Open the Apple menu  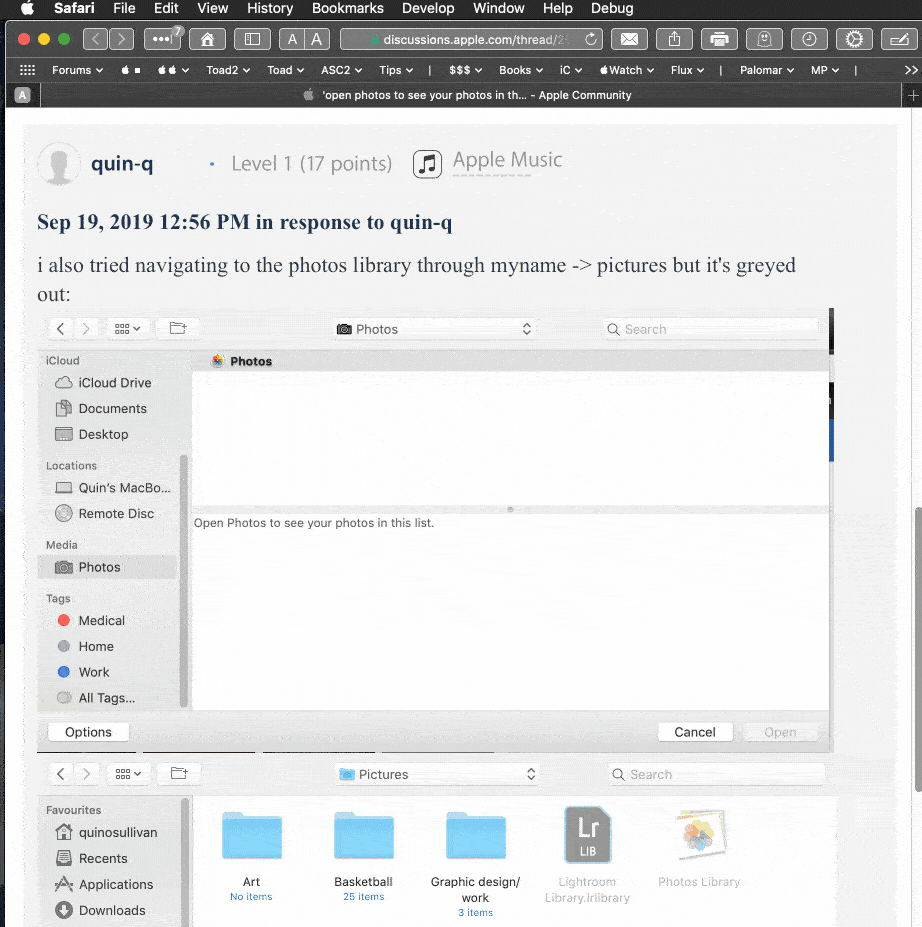pyautogui.click(x=27, y=8)
